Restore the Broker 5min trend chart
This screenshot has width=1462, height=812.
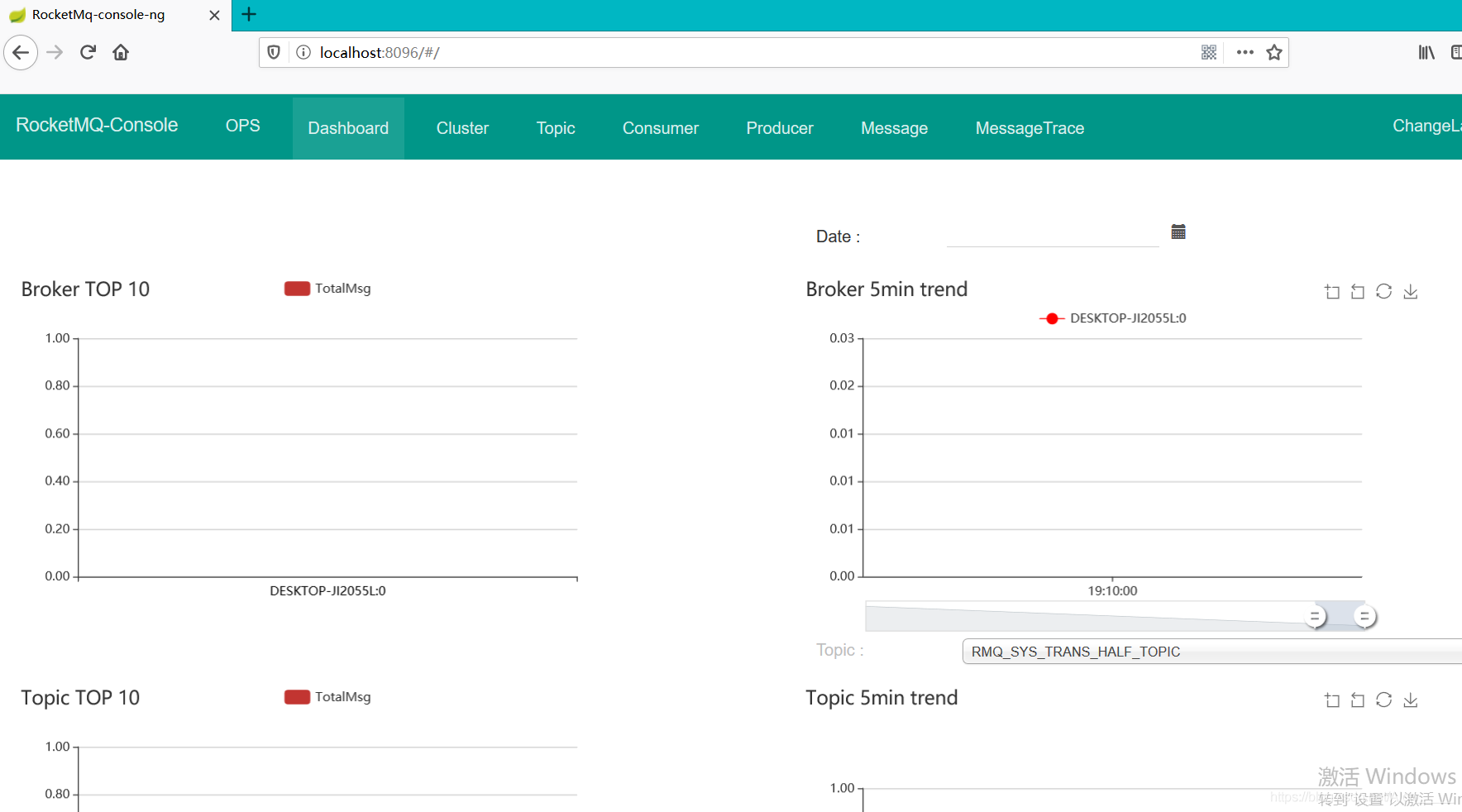tap(1384, 292)
